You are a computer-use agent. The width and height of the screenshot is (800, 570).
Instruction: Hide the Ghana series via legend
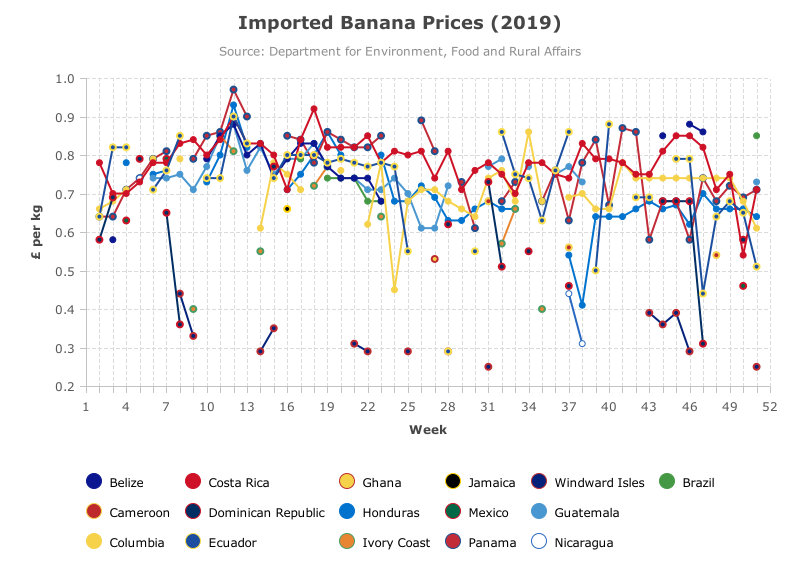point(370,482)
